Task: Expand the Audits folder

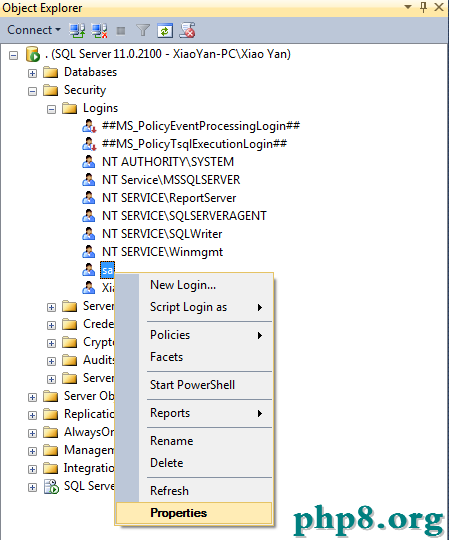Action: click(51, 361)
